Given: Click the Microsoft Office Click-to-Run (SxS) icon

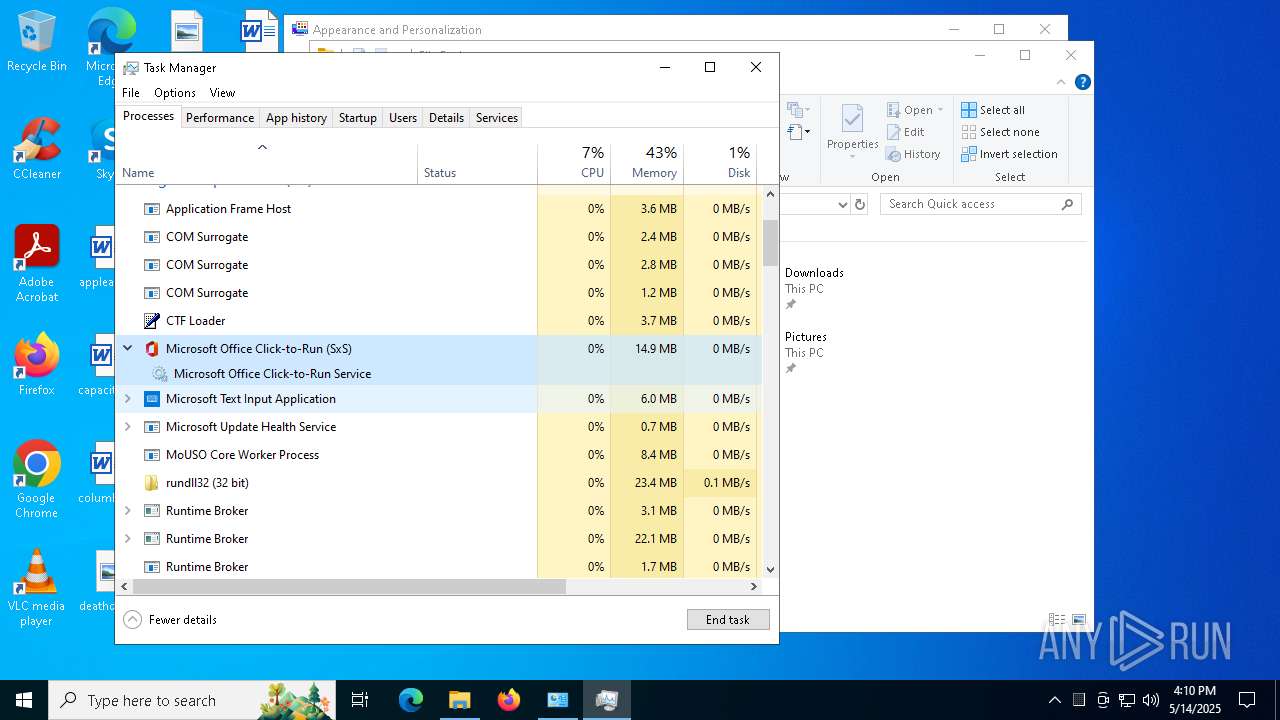Looking at the screenshot, I should click(x=152, y=349).
